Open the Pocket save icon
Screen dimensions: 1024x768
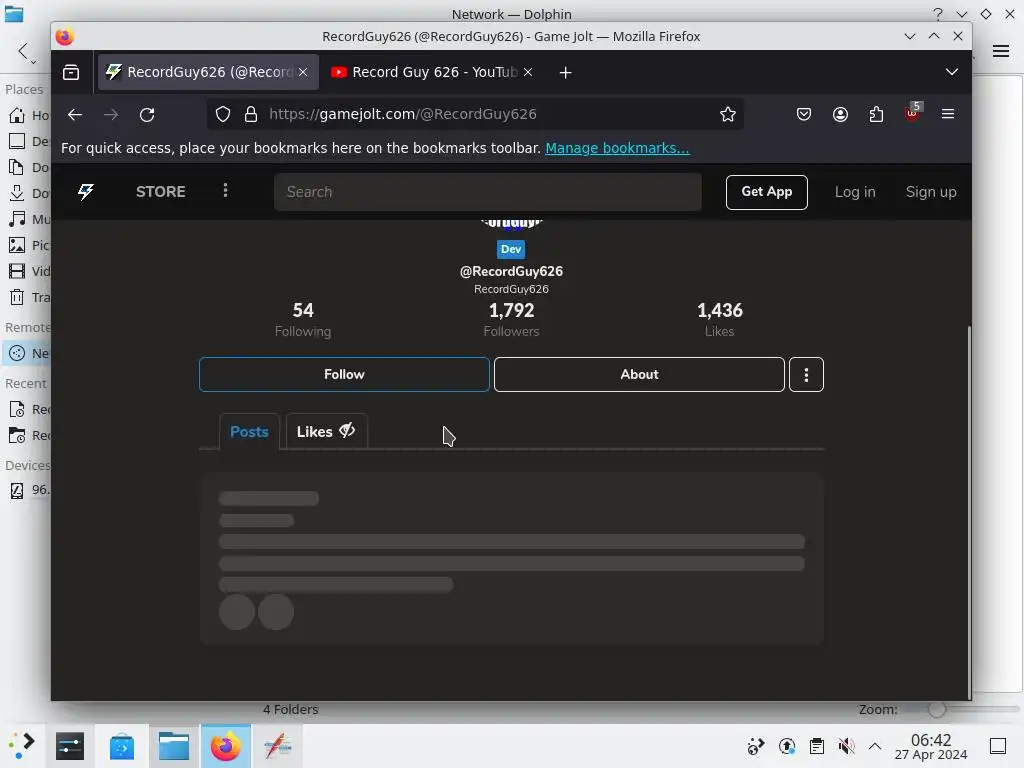point(804,114)
